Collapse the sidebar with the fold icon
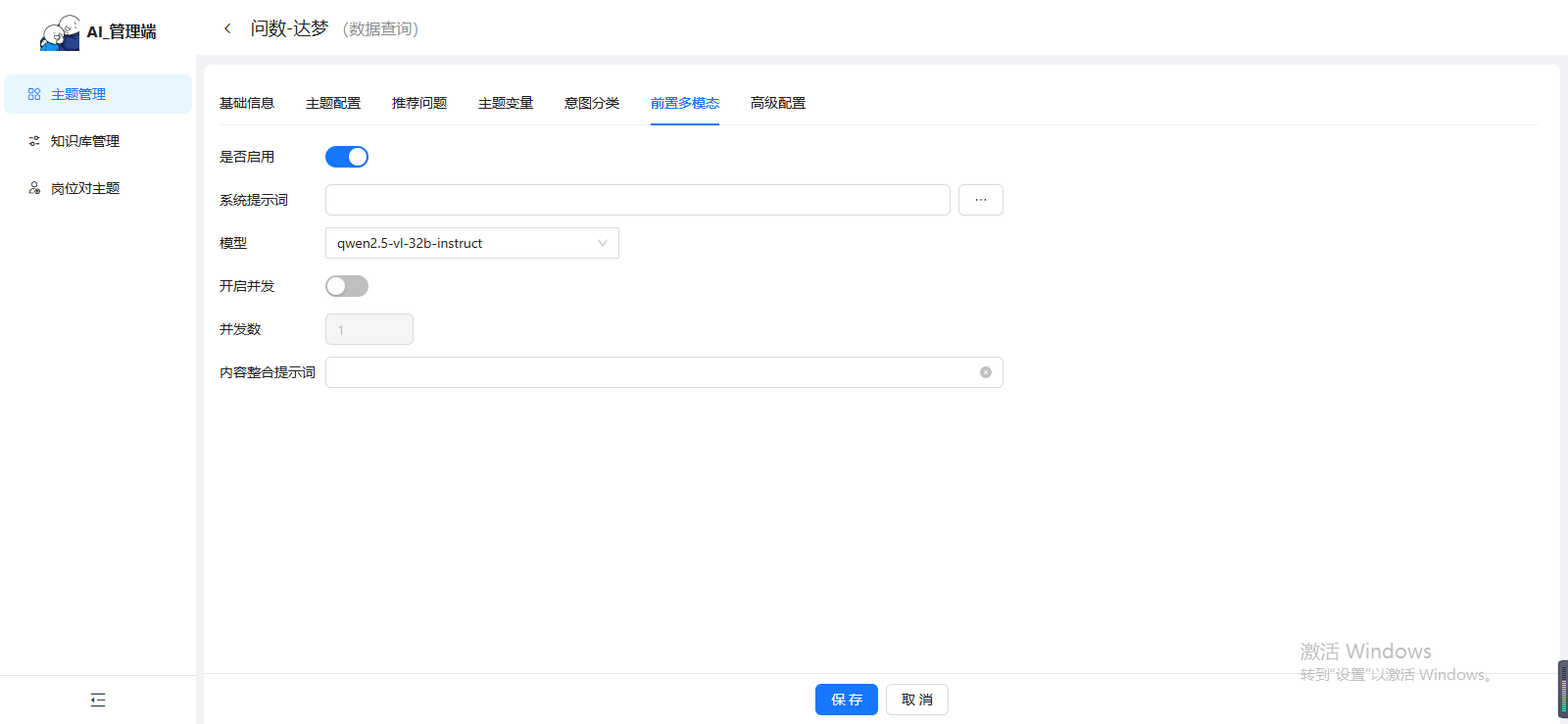The height and width of the screenshot is (724, 1568). tap(98, 700)
